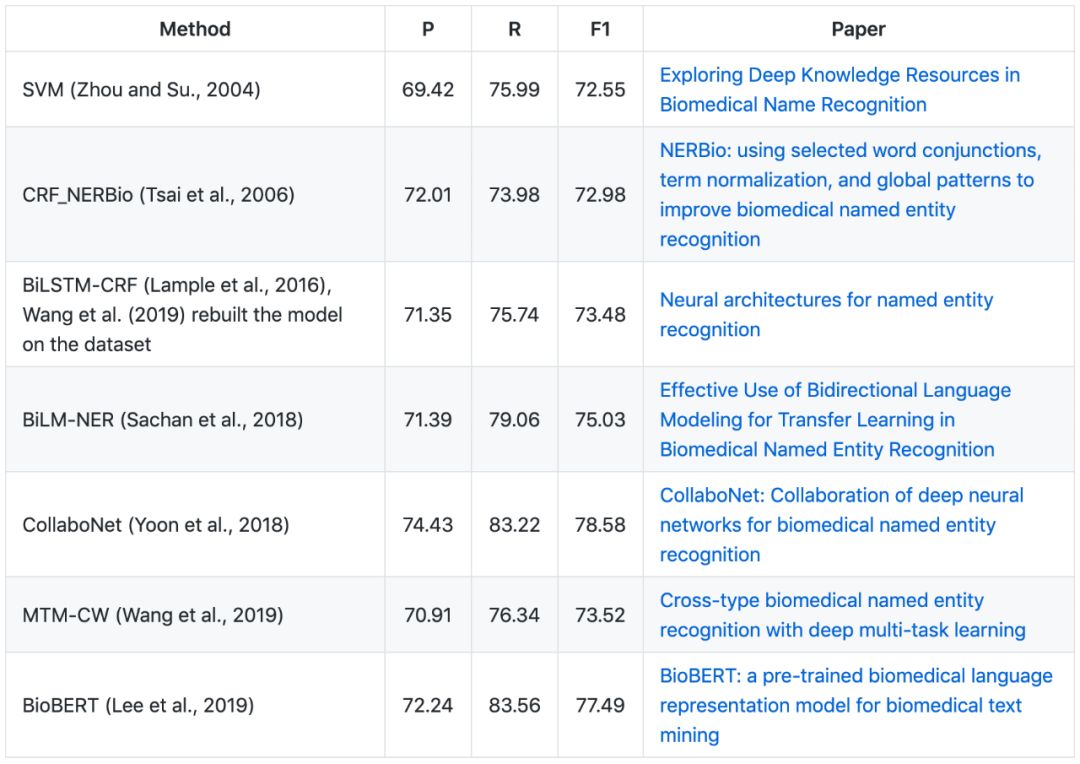The image size is (1080, 764).
Task: Click the BiLM-NER (Sachan et al., 2018) cell
Action: [162, 420]
